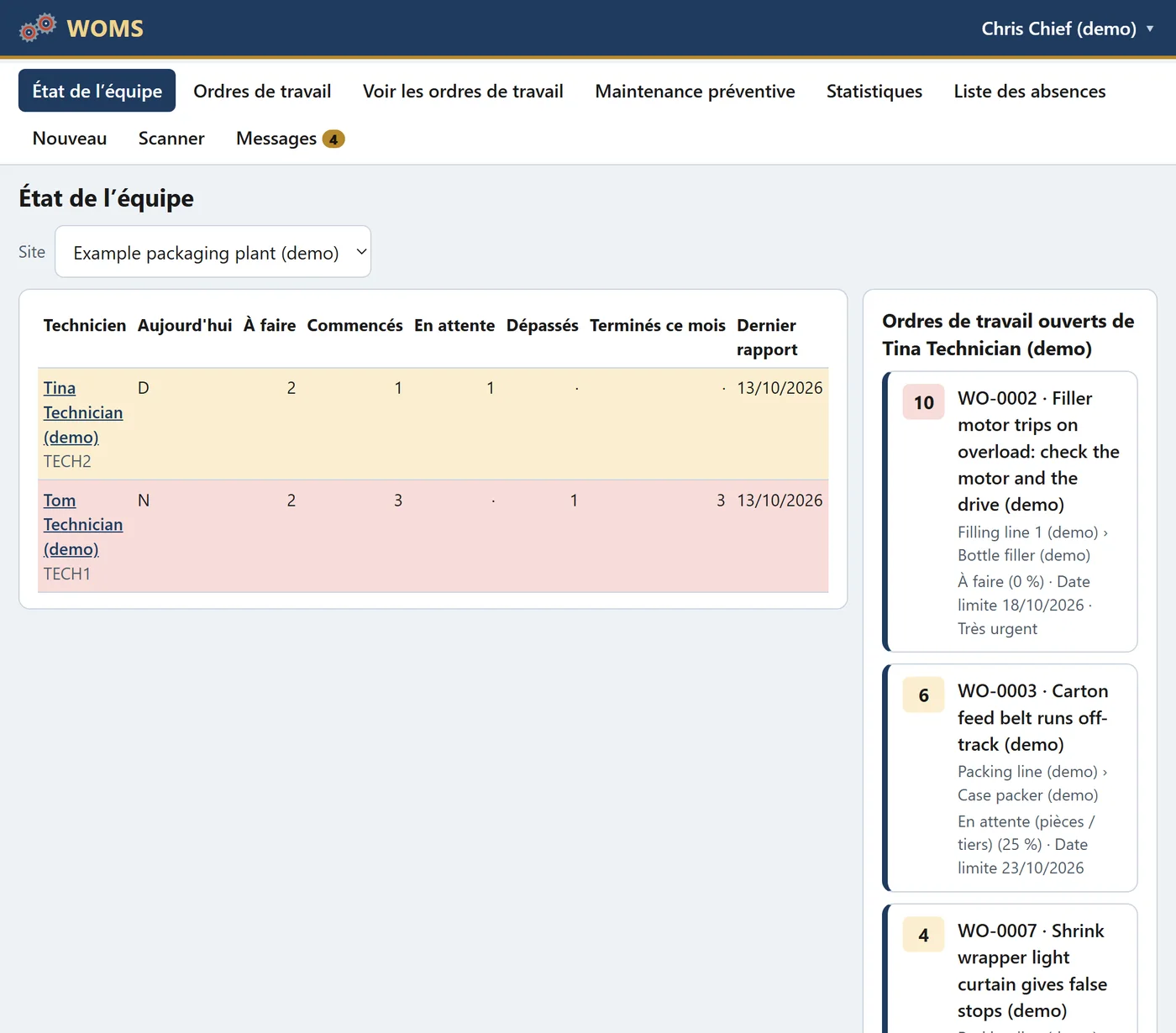Click priority badge 6 on WO-0003
This screenshot has height=1033, width=1176.
(x=924, y=695)
